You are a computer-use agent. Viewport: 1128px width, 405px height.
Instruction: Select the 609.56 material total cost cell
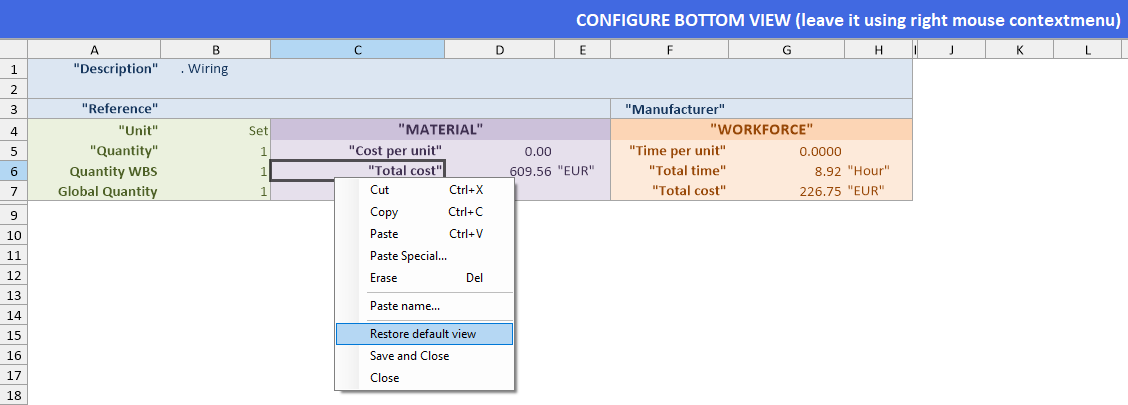click(x=529, y=171)
